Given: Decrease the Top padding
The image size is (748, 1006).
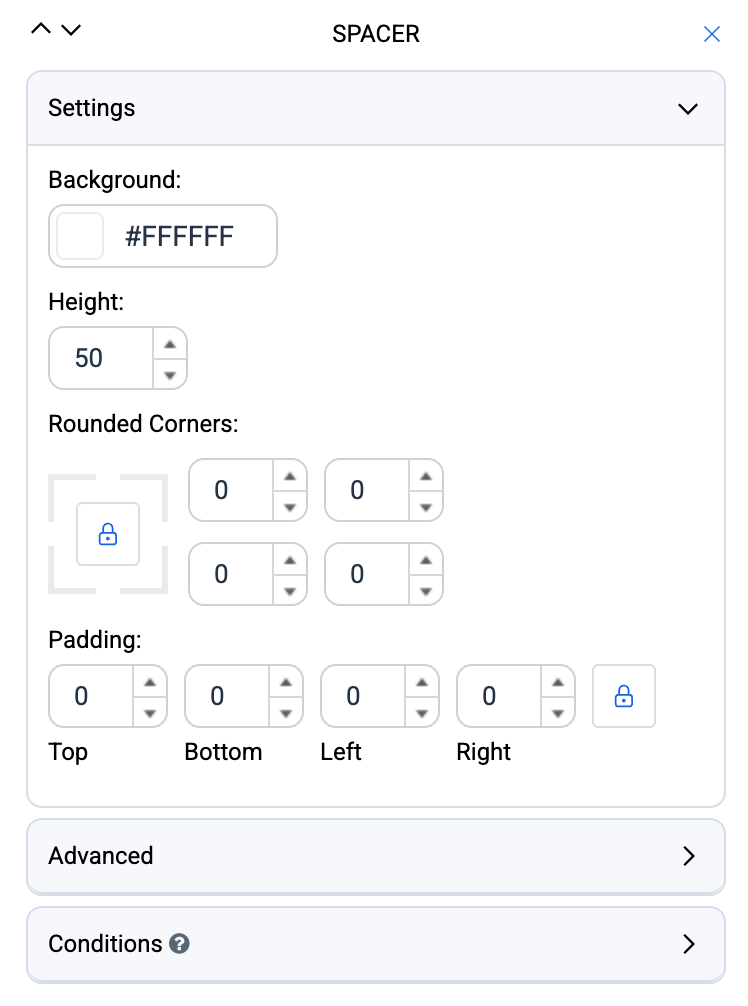Looking at the screenshot, I should tap(150, 713).
